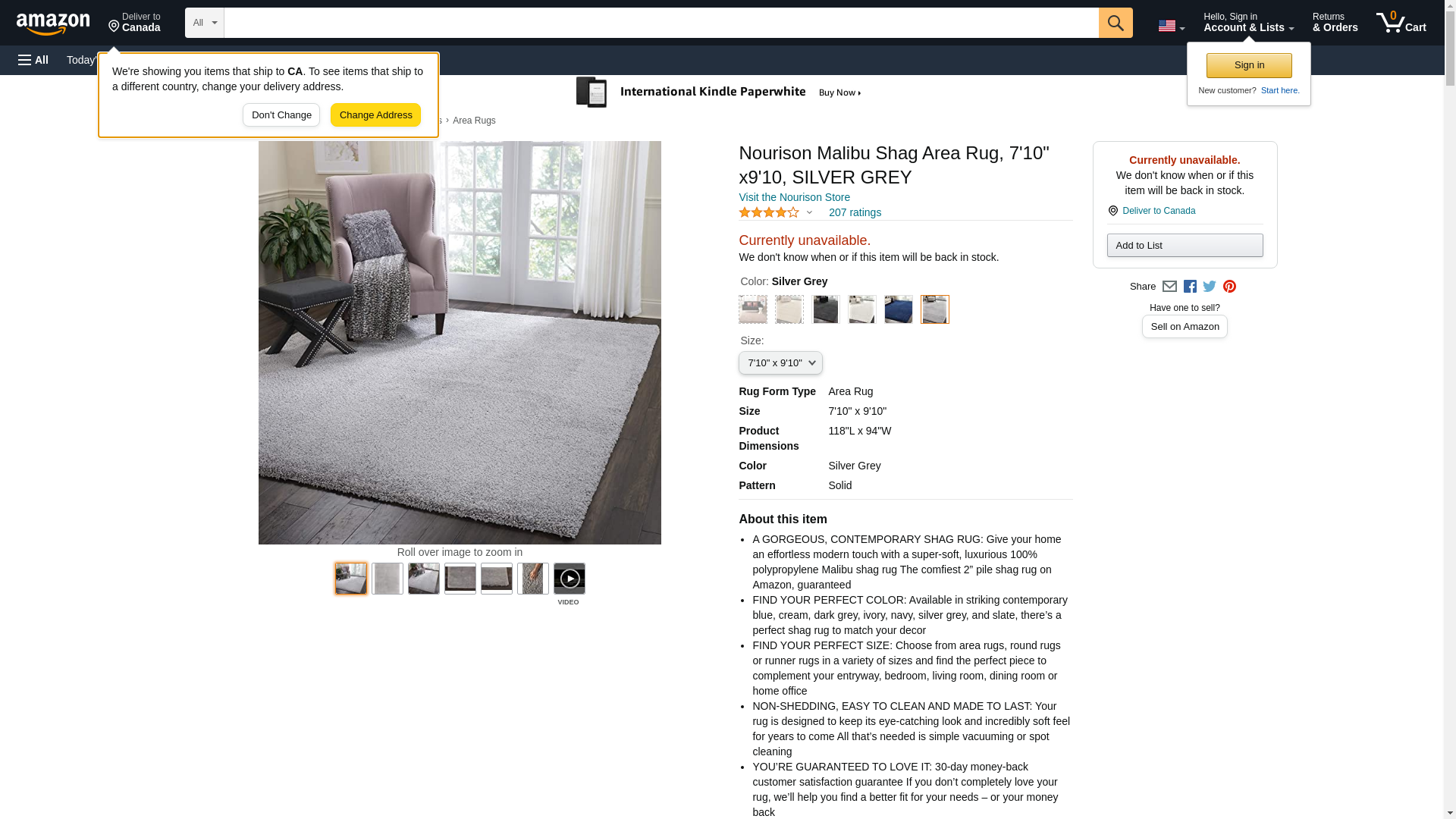
Task: Play the product video thumbnail
Action: coord(569,579)
